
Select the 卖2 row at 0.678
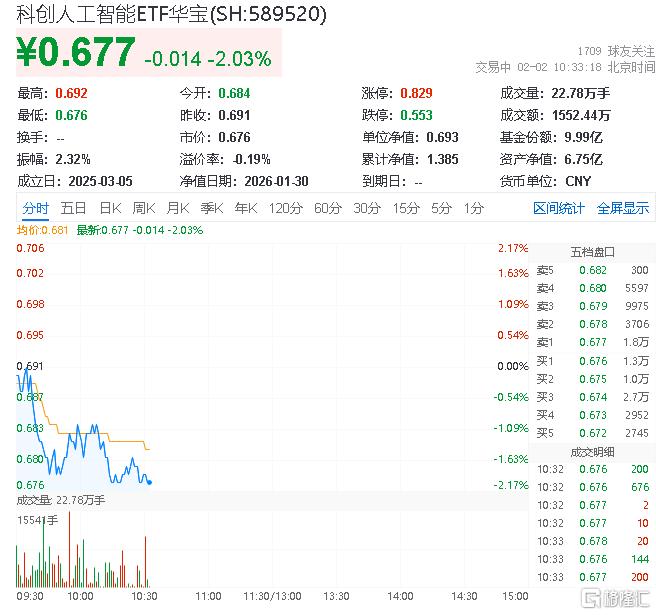click(592, 324)
